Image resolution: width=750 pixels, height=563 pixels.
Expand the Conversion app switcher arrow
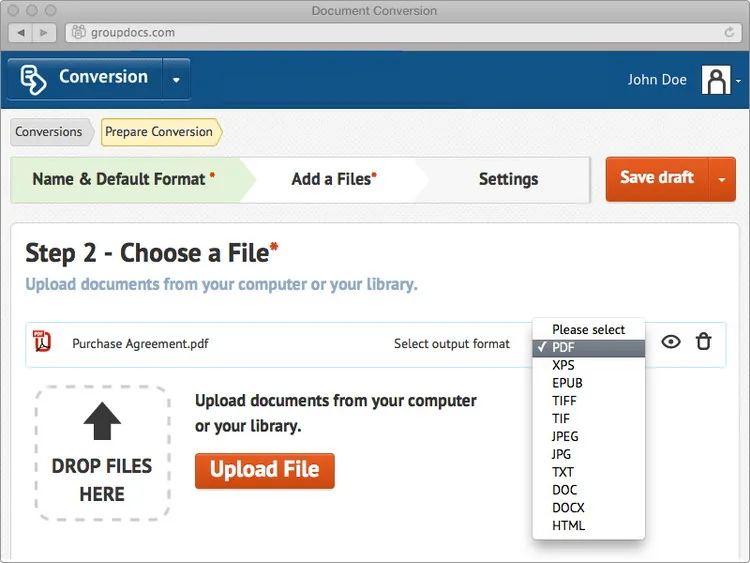click(176, 79)
